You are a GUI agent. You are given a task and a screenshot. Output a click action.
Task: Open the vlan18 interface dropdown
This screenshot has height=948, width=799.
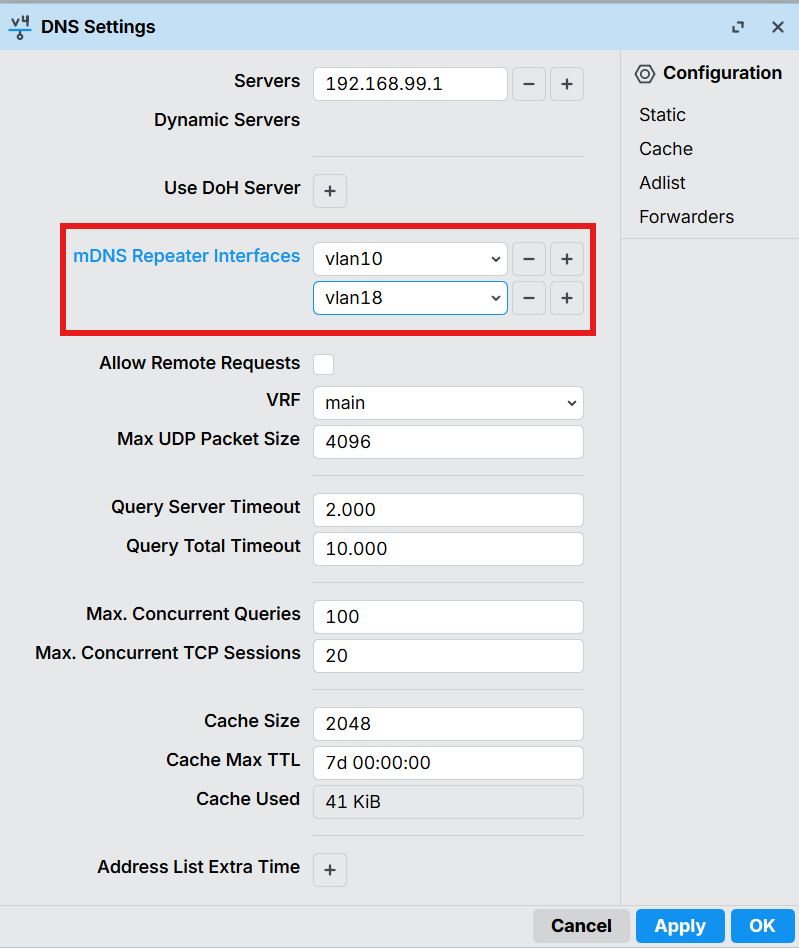click(410, 298)
